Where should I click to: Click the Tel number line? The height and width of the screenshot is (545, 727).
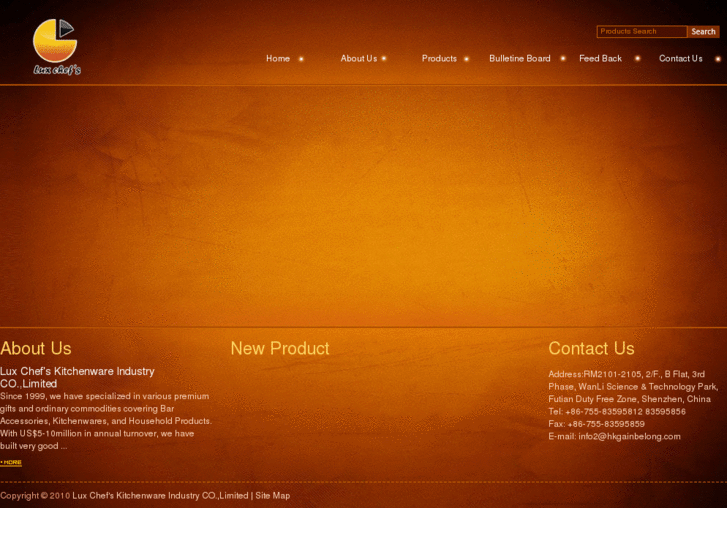(x=617, y=411)
